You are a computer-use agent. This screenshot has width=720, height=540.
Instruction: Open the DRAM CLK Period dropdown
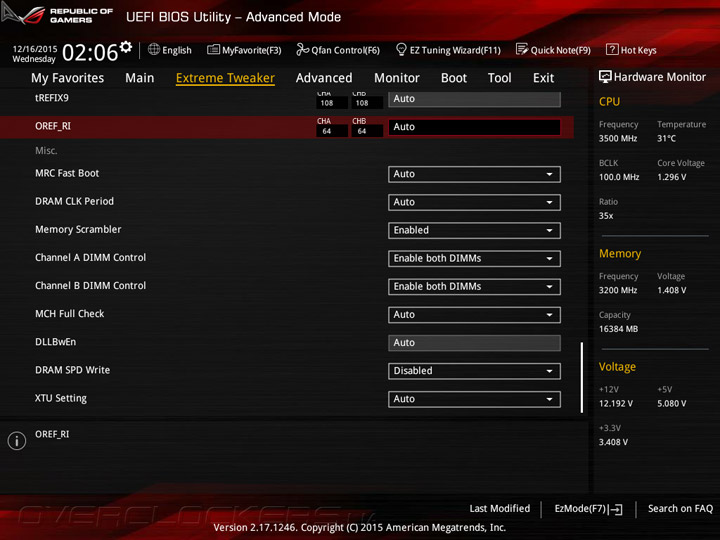click(474, 202)
